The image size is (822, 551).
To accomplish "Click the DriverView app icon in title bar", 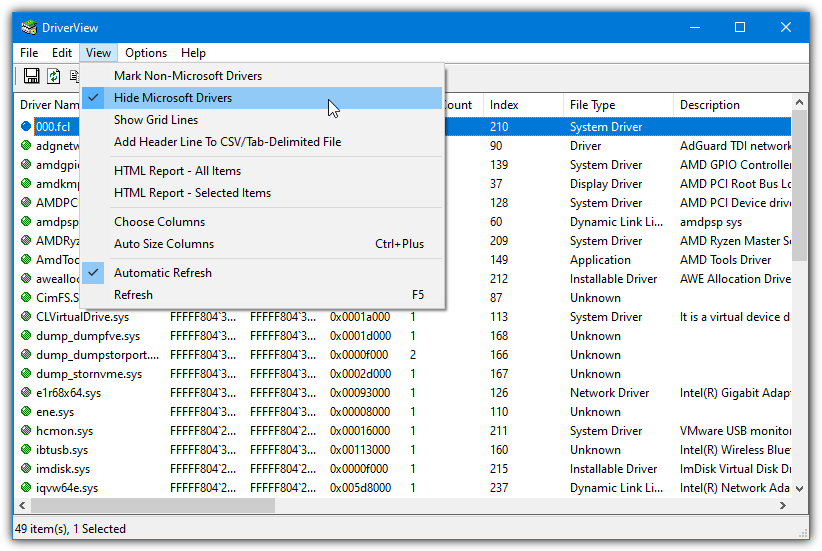I will pyautogui.click(x=29, y=27).
